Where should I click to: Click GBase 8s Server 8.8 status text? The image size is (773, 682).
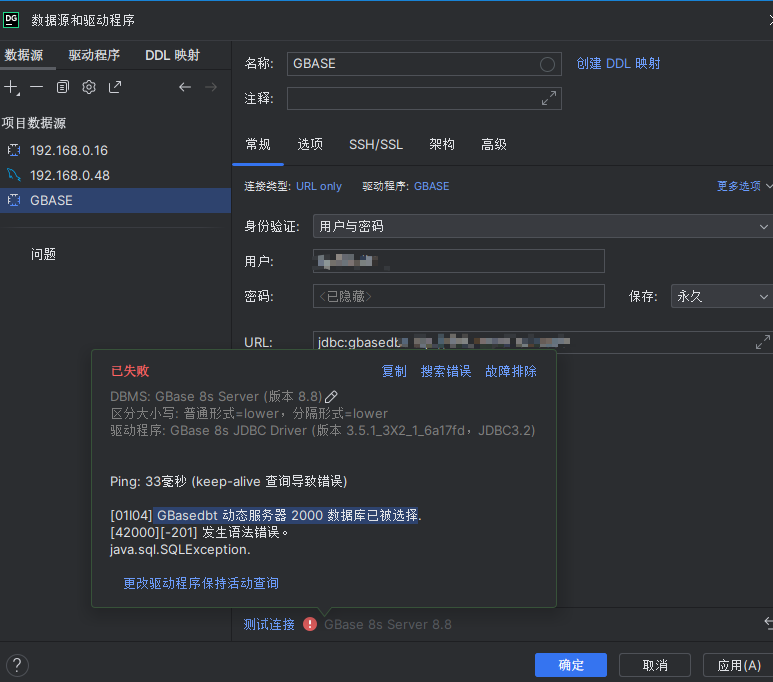pyautogui.click(x=388, y=625)
